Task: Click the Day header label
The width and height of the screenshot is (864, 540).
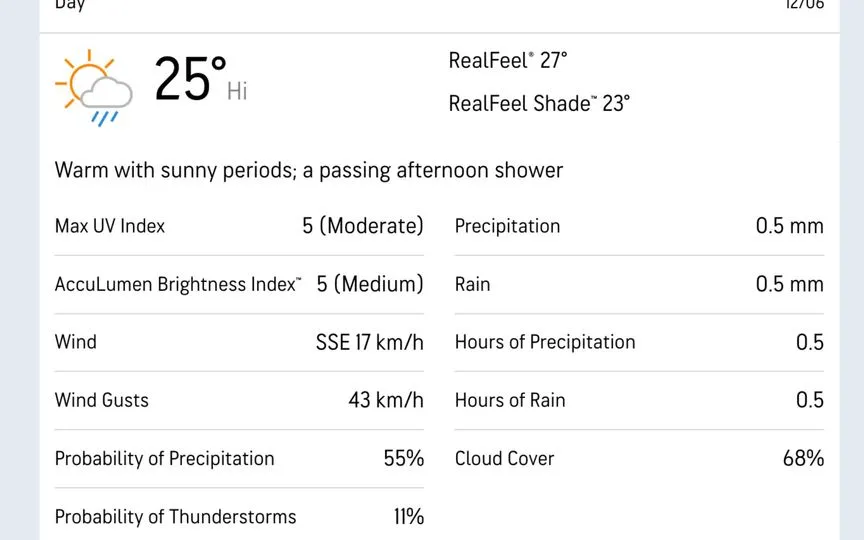Action: (x=70, y=5)
